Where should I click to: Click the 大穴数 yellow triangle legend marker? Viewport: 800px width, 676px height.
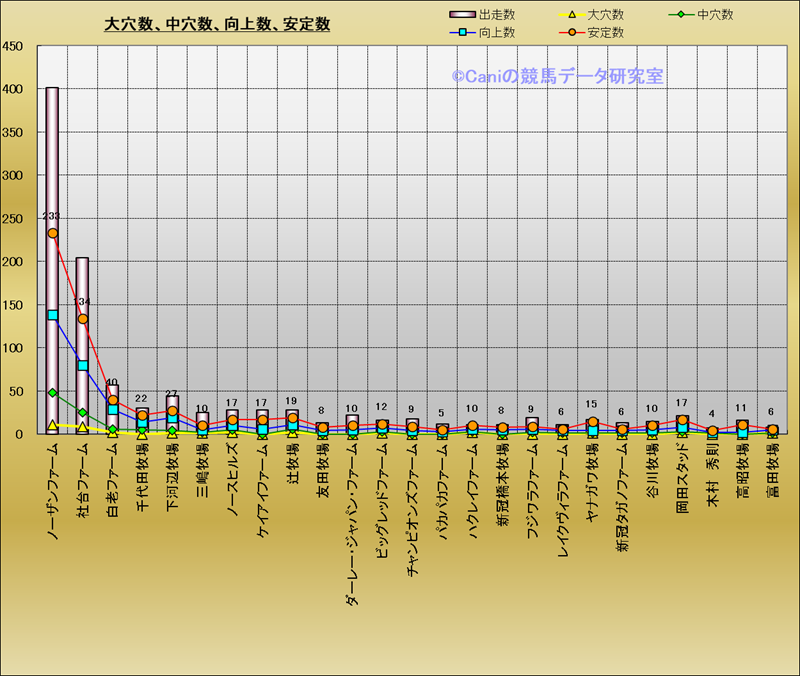(x=570, y=15)
